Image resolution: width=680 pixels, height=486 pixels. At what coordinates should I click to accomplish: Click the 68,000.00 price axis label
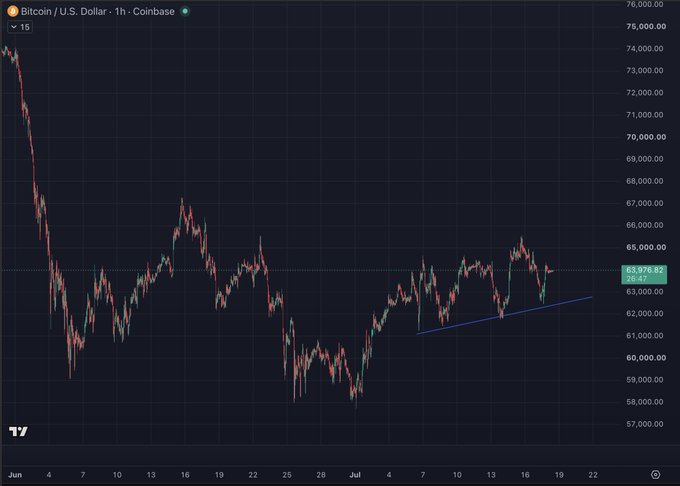[645, 181]
